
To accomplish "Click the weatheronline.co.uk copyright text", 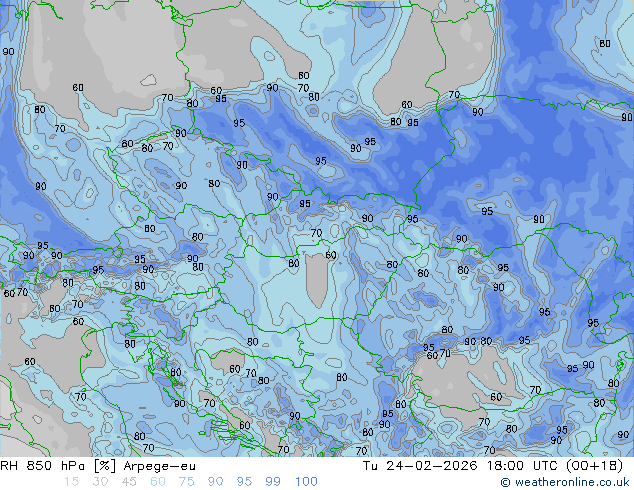I will 565,482.
